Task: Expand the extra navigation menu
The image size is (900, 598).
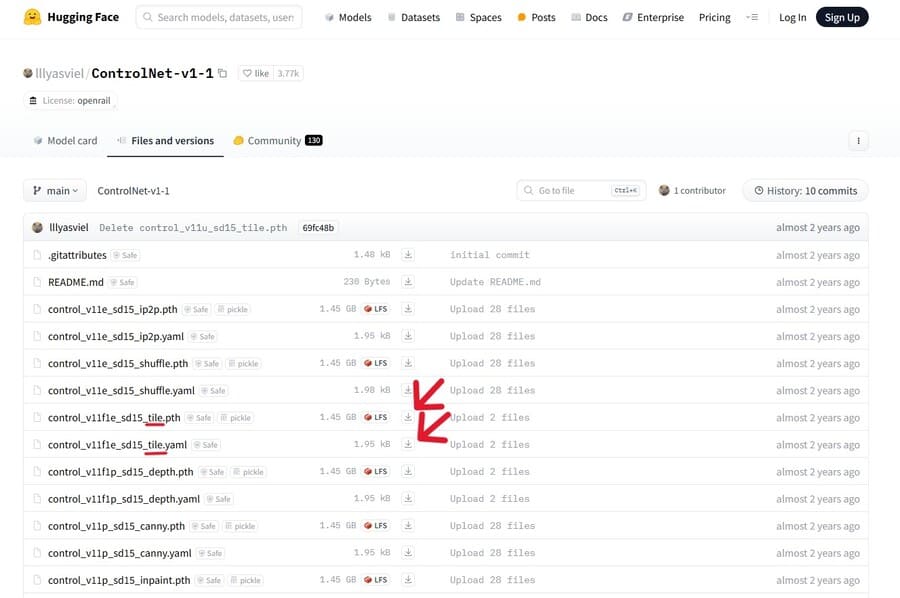Action: [x=752, y=17]
